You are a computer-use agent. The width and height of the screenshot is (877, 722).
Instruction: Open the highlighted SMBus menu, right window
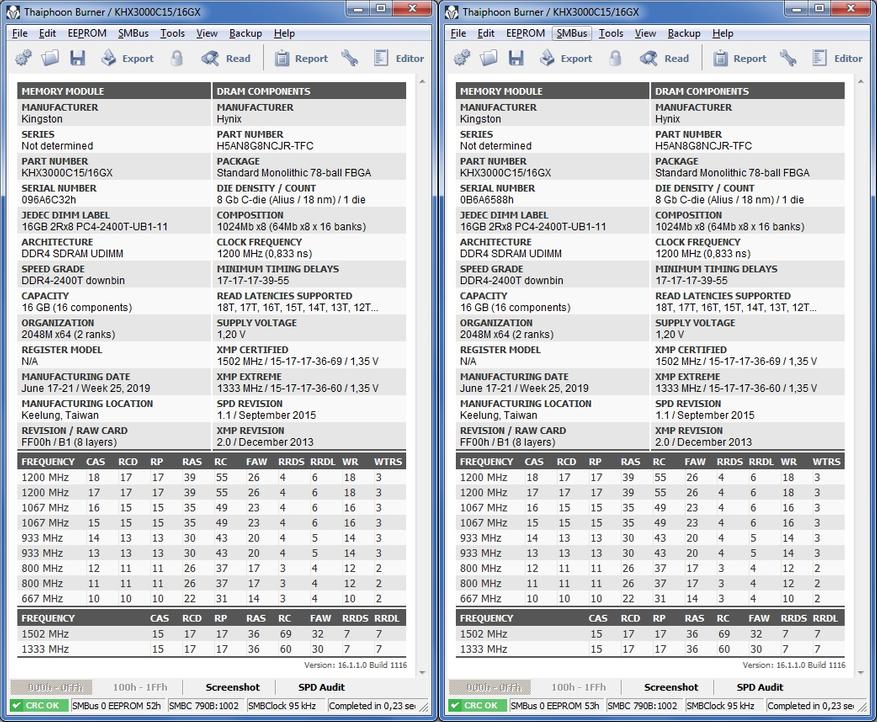pos(572,34)
